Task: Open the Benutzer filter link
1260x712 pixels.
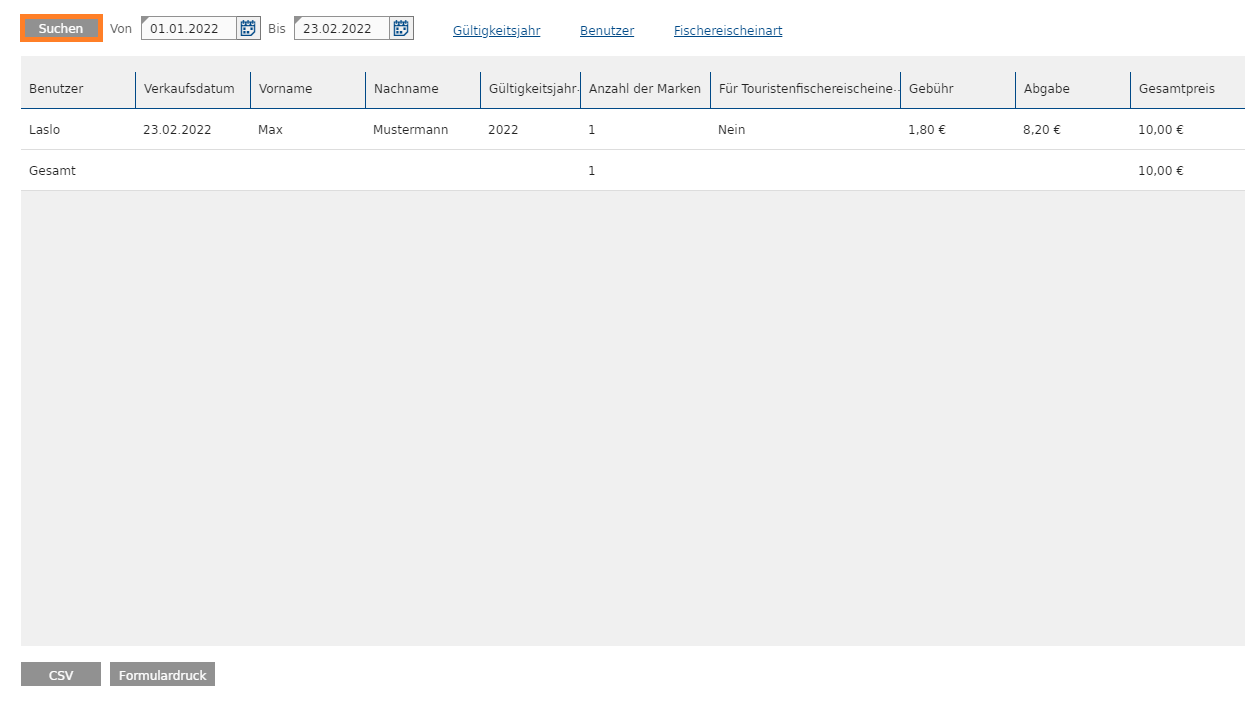Action: point(606,31)
